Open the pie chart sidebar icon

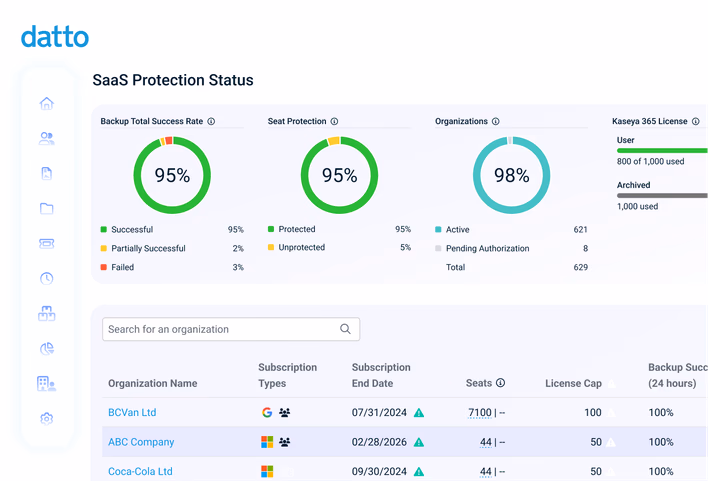(x=47, y=348)
